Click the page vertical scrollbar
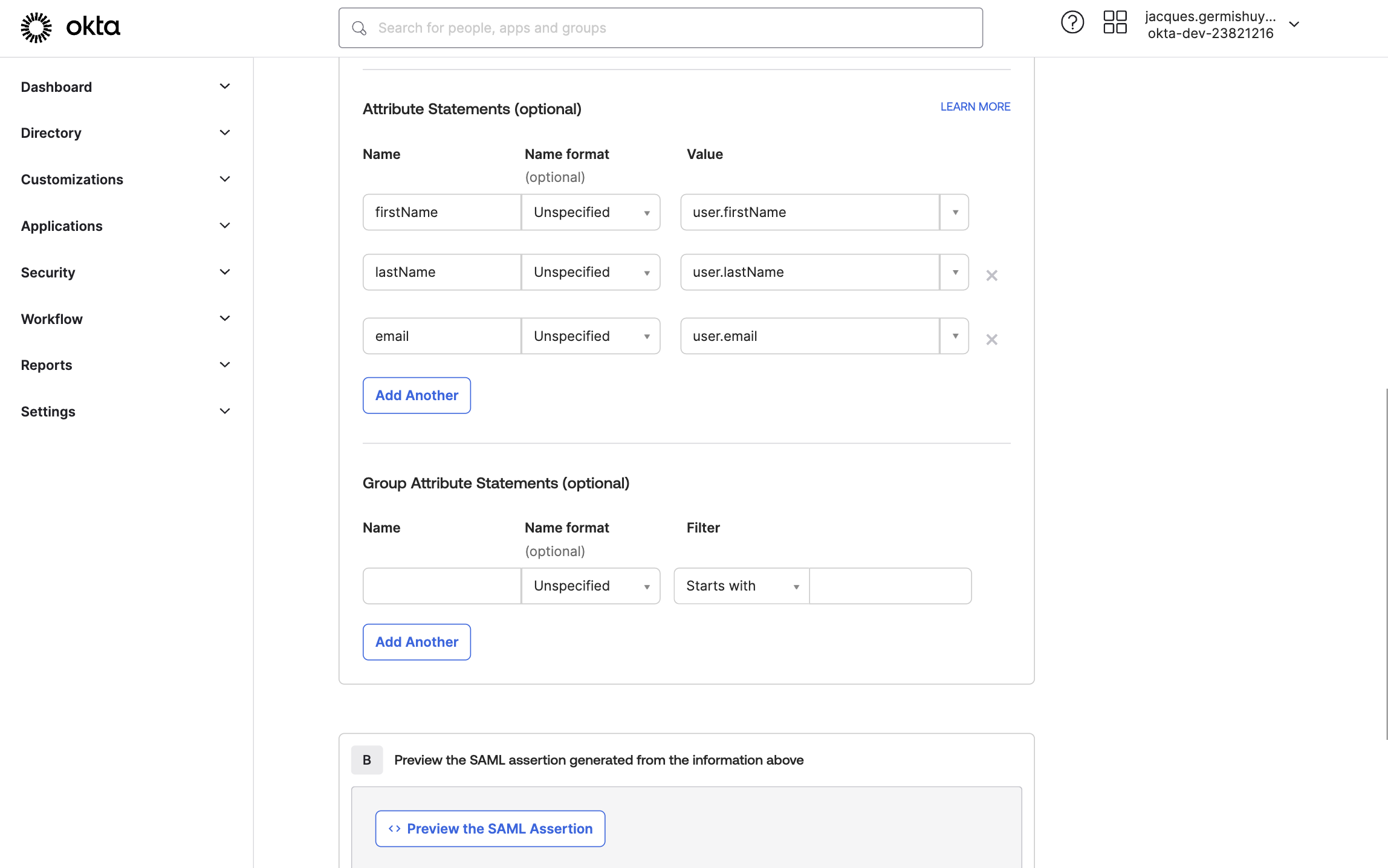1388x868 pixels. [1386, 563]
